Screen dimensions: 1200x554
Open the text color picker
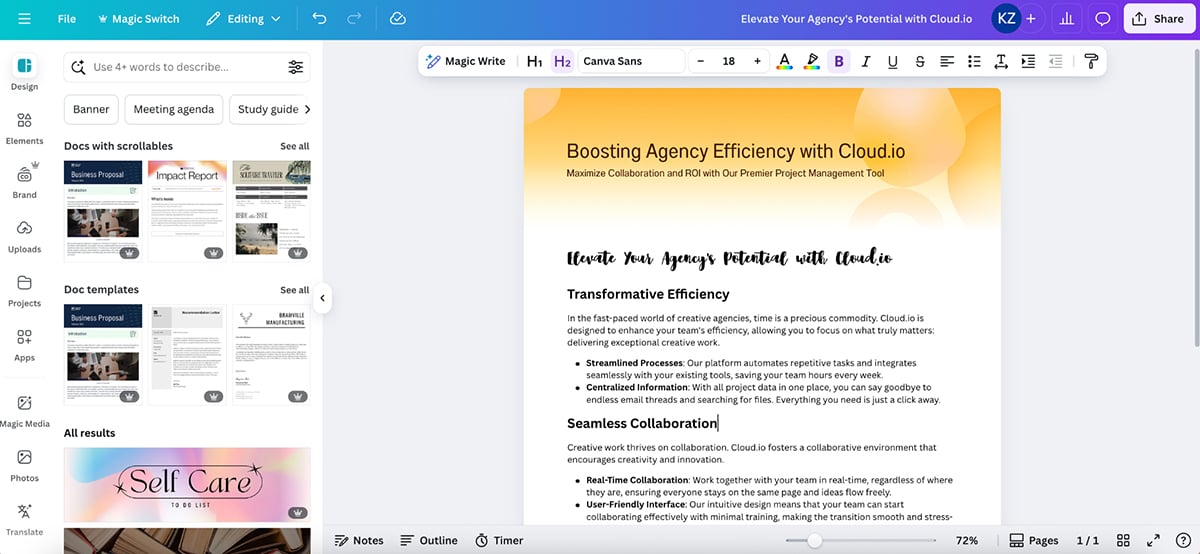[x=785, y=61]
